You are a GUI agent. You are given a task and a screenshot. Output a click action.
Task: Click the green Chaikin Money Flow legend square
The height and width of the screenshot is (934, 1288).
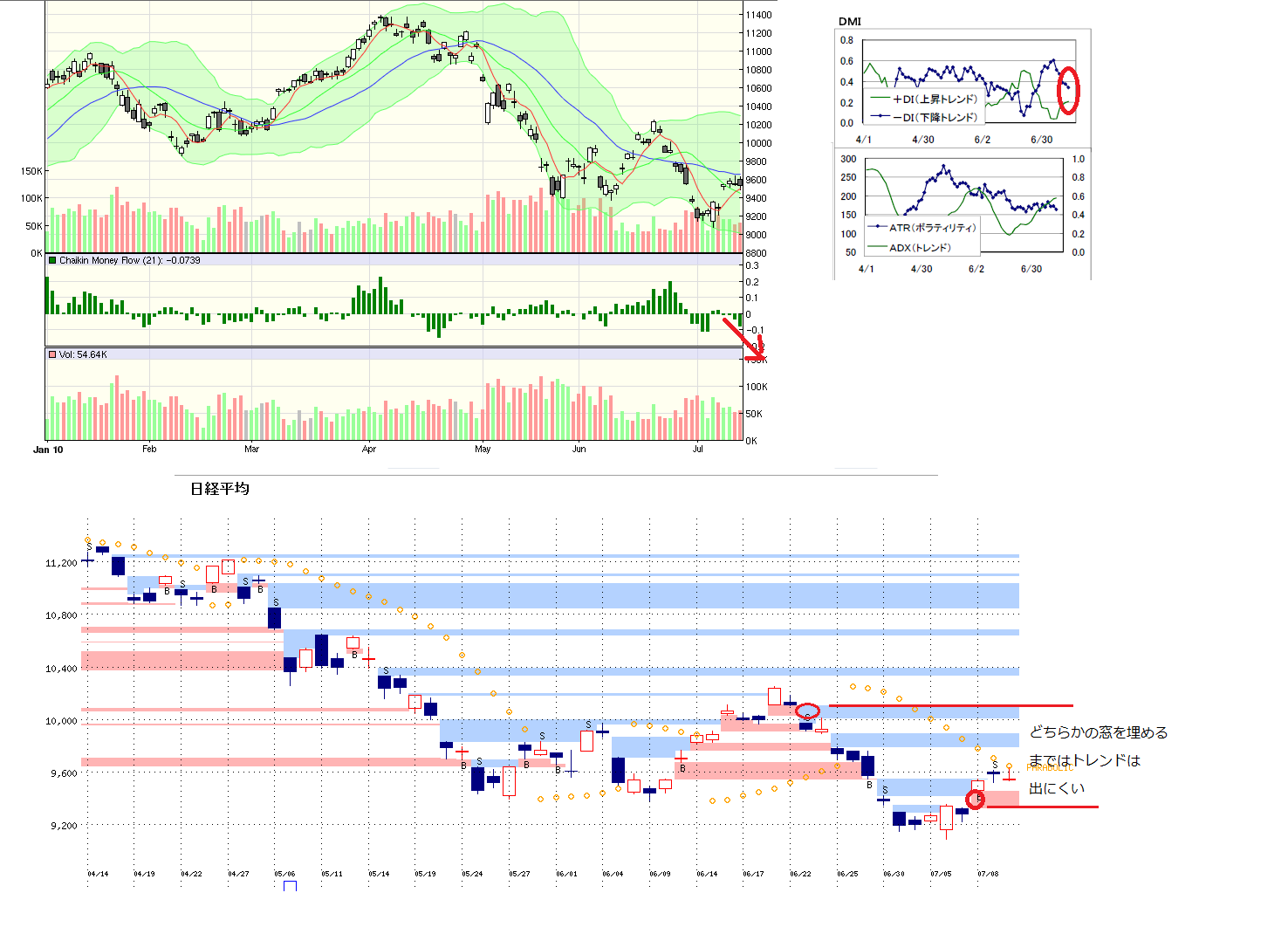[52, 260]
